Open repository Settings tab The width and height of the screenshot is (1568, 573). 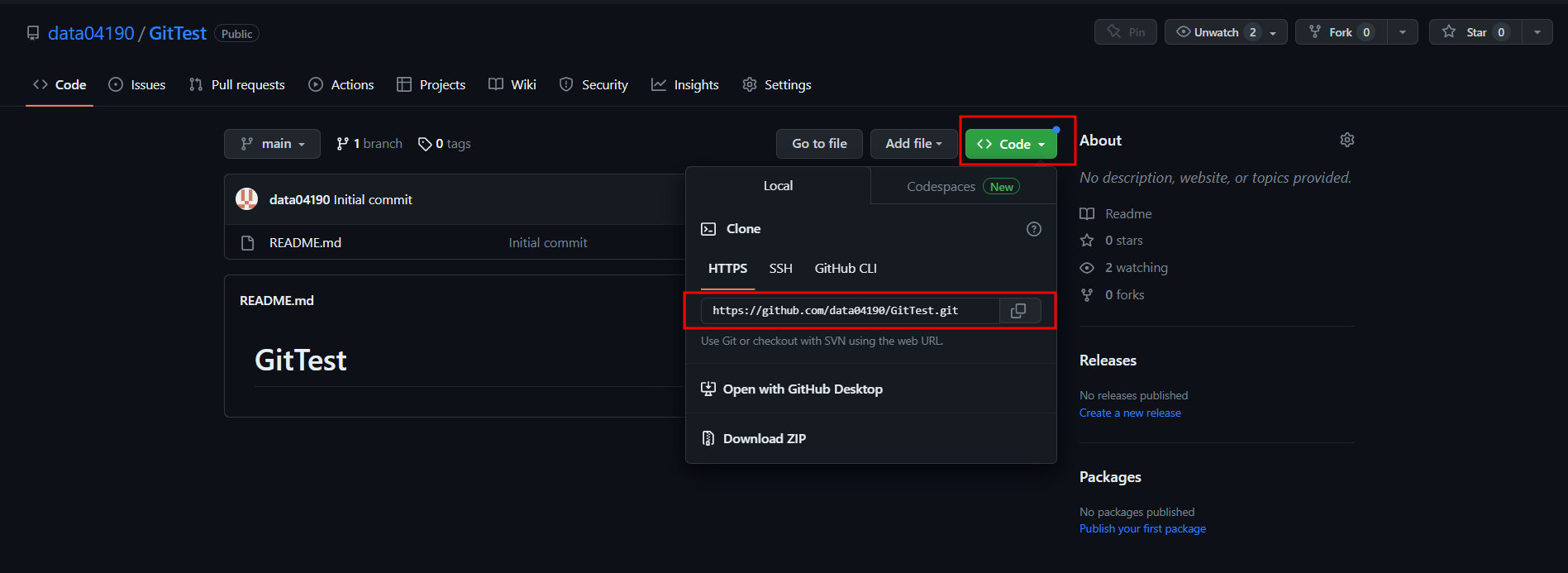pyautogui.click(x=777, y=84)
